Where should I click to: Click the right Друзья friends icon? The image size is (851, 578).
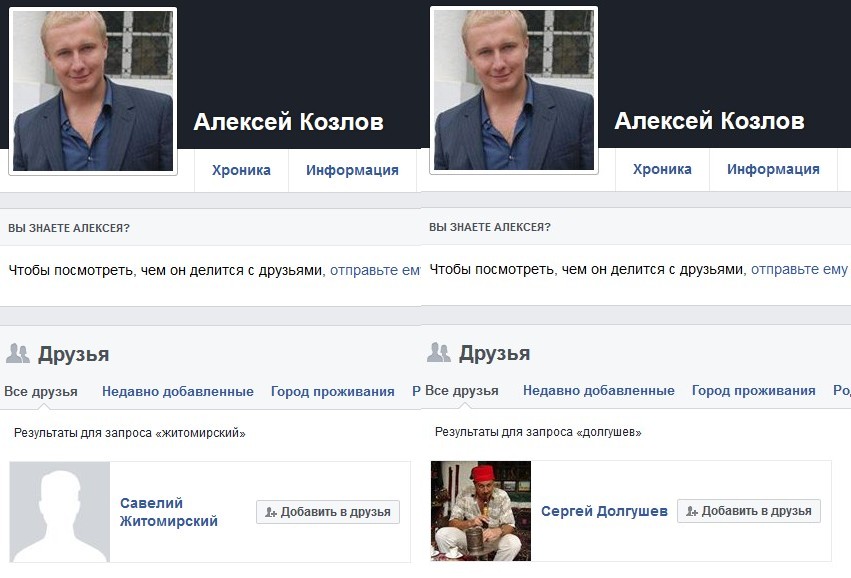tap(439, 352)
